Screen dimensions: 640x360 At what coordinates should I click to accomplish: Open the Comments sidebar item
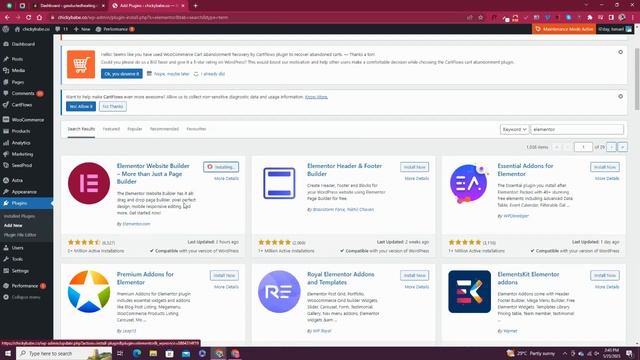23,93
